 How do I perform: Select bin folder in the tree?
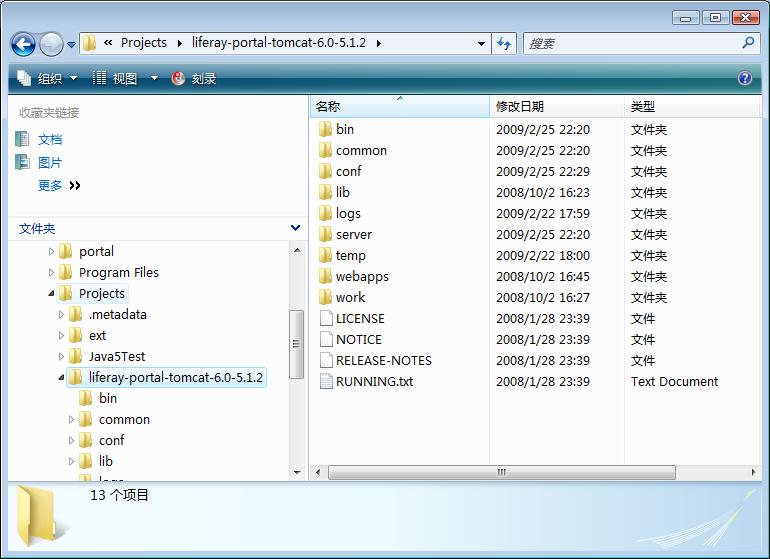coord(108,398)
